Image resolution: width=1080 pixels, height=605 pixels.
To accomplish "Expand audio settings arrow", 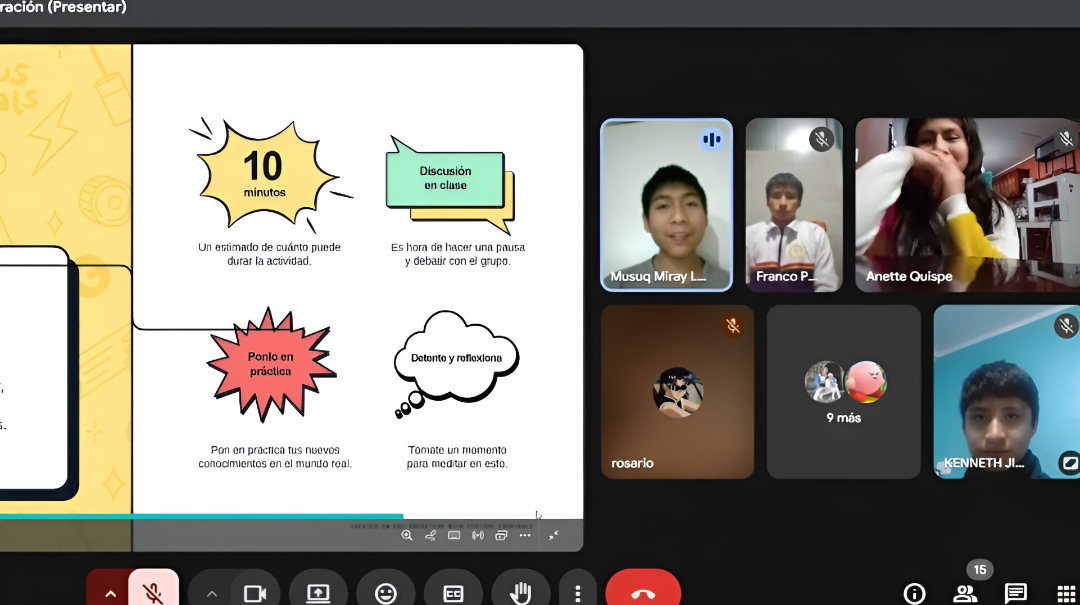I will tap(110, 592).
